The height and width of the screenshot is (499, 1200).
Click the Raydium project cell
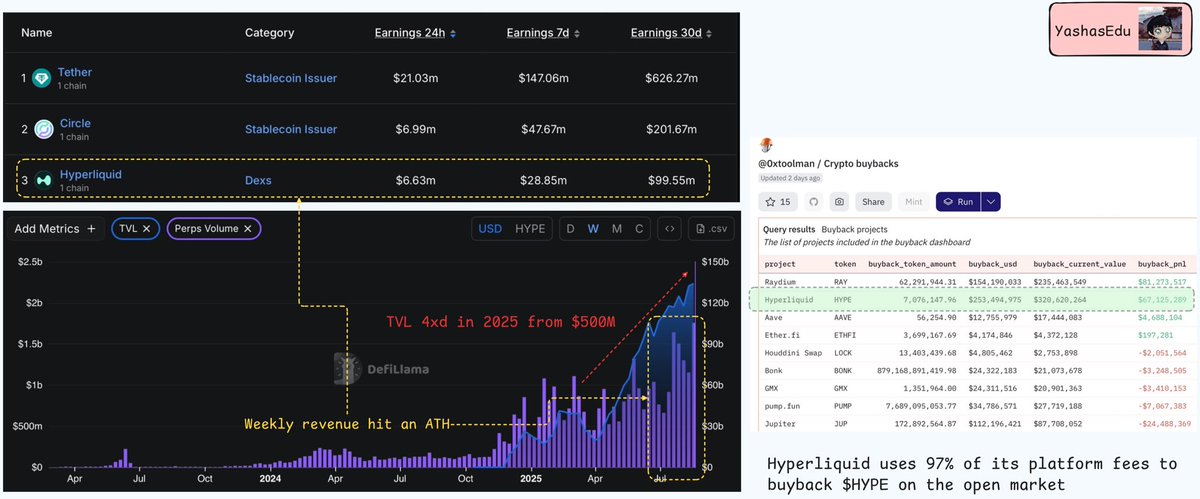pos(782,283)
